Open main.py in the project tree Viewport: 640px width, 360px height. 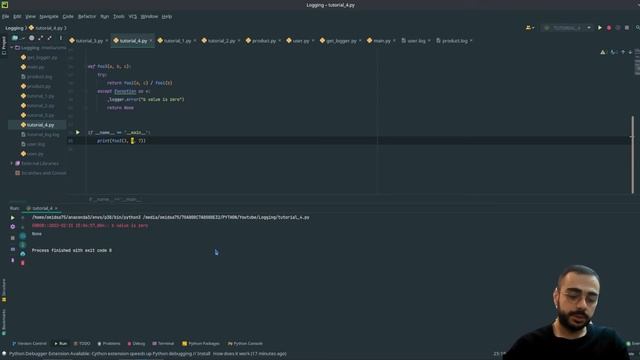(x=33, y=67)
